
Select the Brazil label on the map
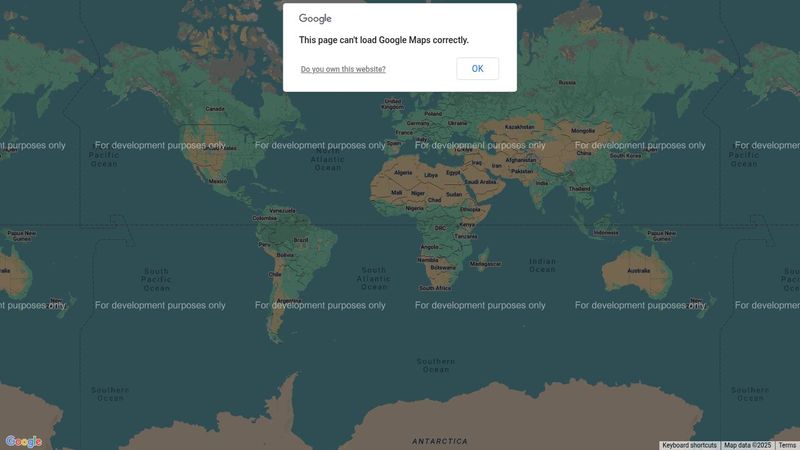coord(300,241)
